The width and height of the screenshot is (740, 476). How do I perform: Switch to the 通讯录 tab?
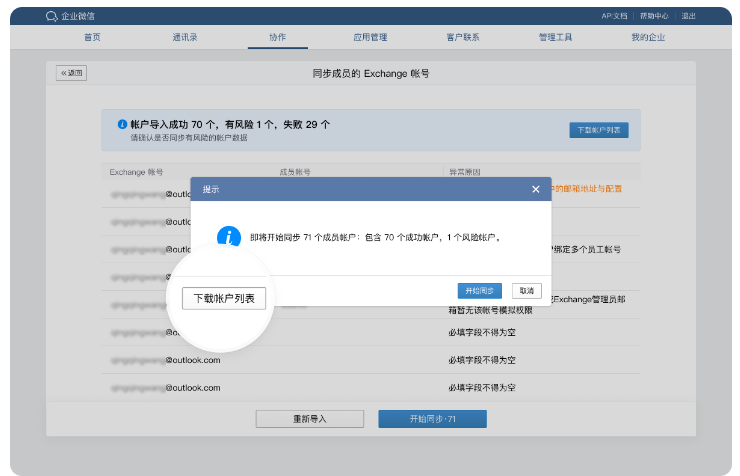185,37
